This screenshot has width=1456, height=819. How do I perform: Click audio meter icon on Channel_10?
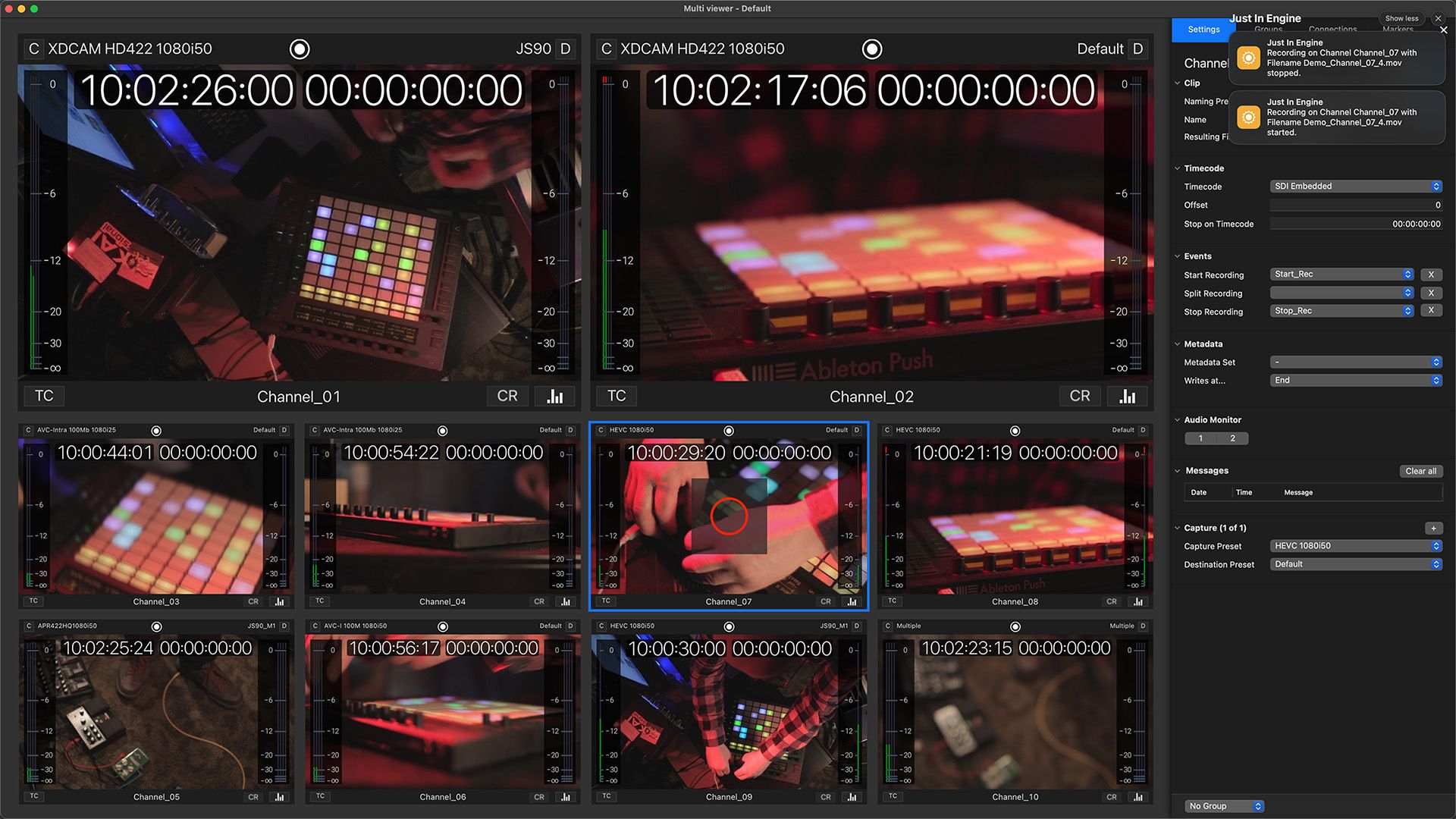click(x=1137, y=797)
